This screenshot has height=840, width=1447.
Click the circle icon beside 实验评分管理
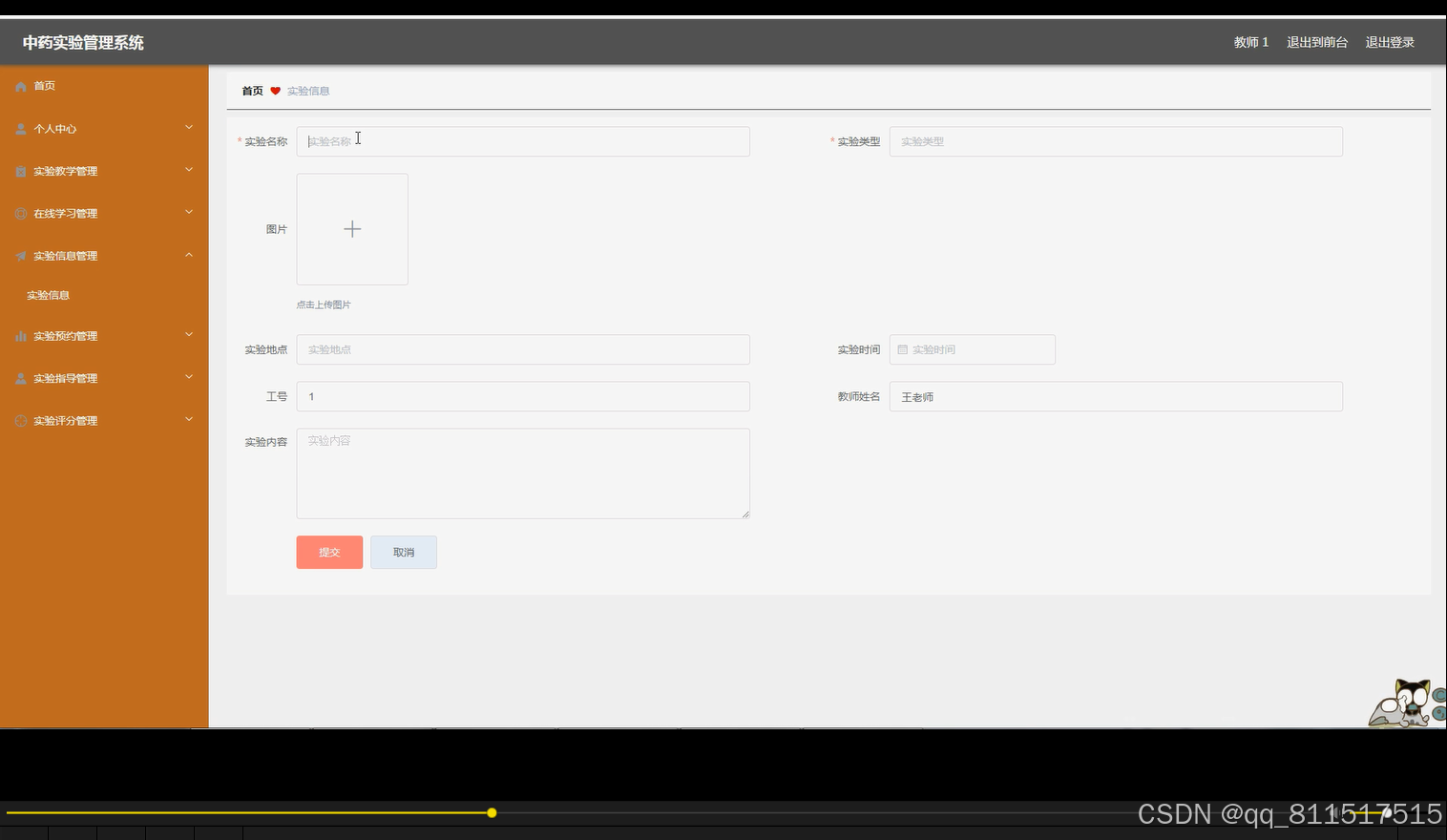coord(21,421)
